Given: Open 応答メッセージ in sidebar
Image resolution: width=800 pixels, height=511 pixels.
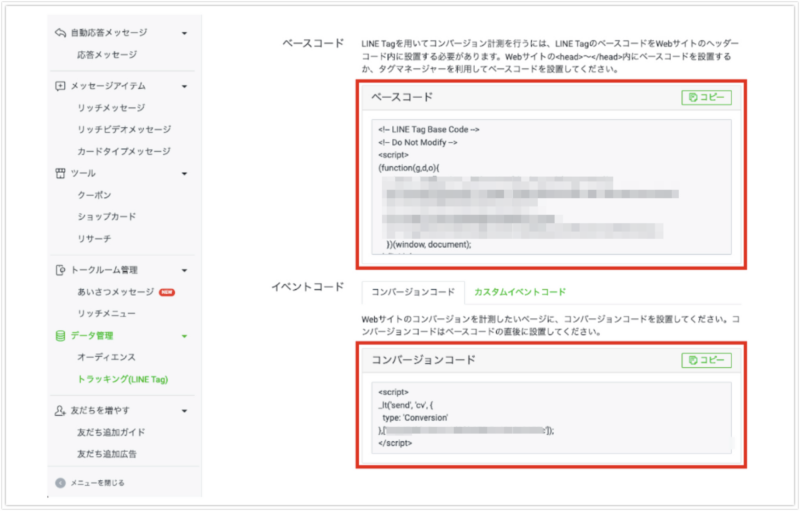Looking at the screenshot, I should [x=107, y=55].
